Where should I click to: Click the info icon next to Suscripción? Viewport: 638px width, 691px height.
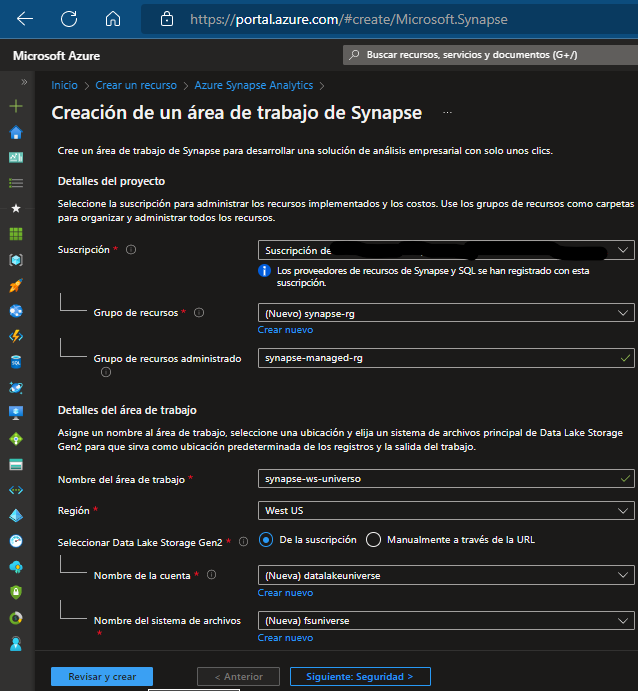131,249
